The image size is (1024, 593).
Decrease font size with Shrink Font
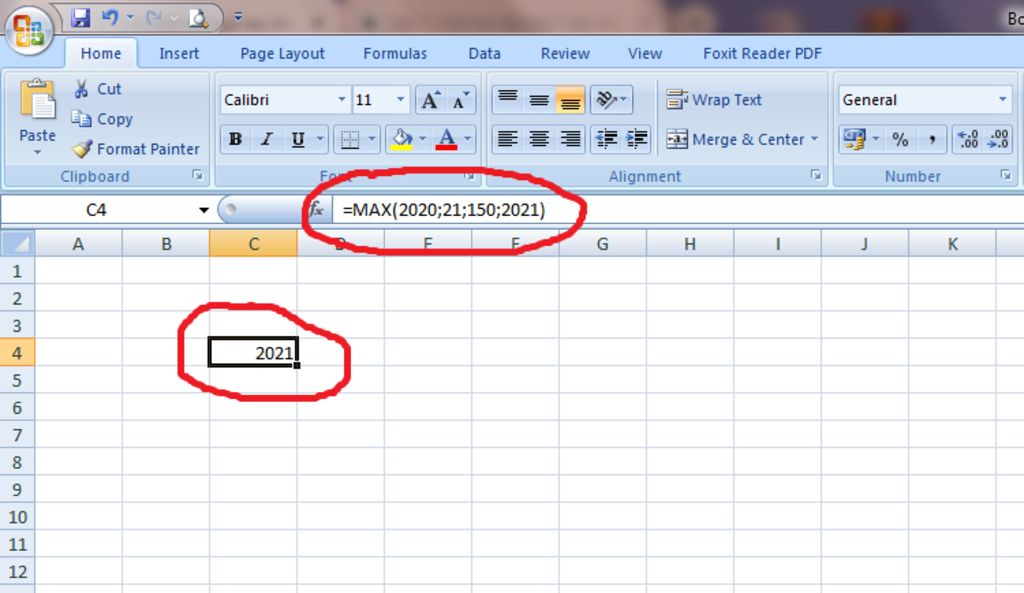460,101
